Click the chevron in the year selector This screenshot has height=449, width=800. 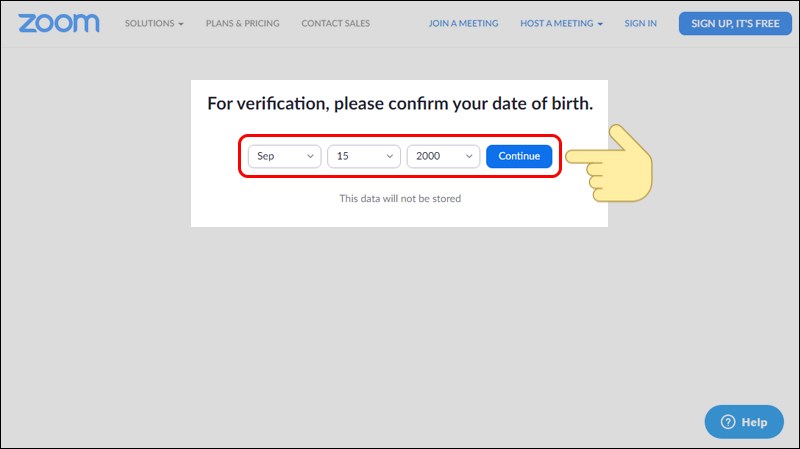[x=469, y=156]
